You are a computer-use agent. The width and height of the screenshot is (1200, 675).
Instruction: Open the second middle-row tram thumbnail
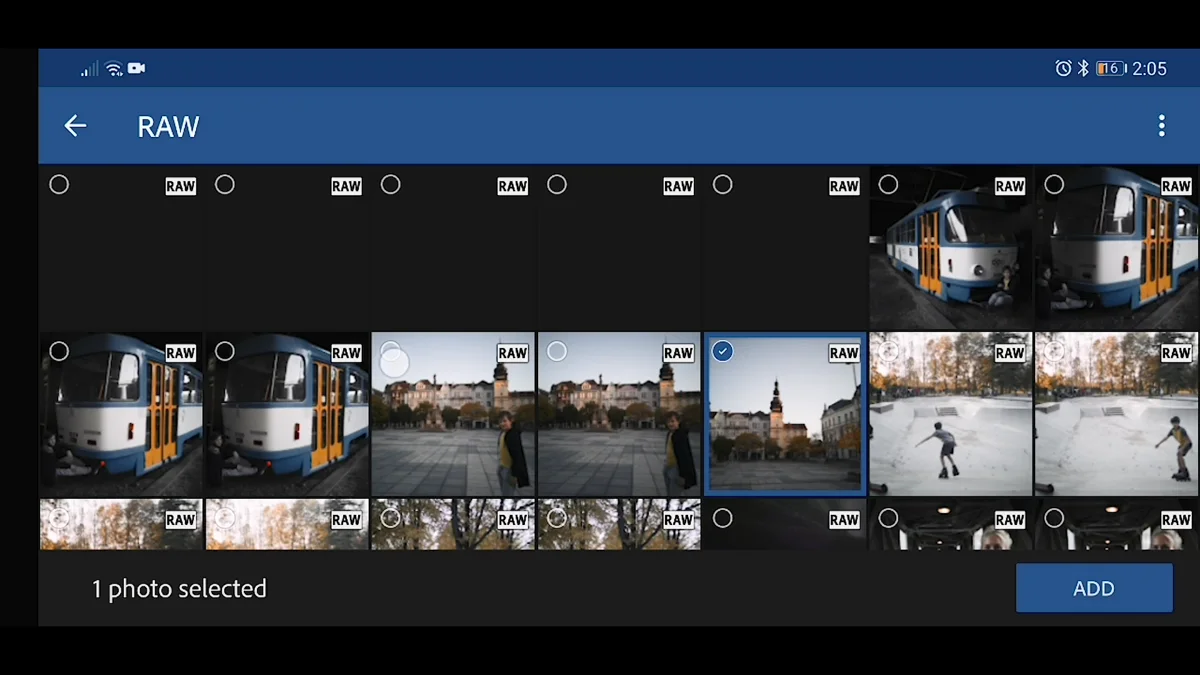coord(287,414)
